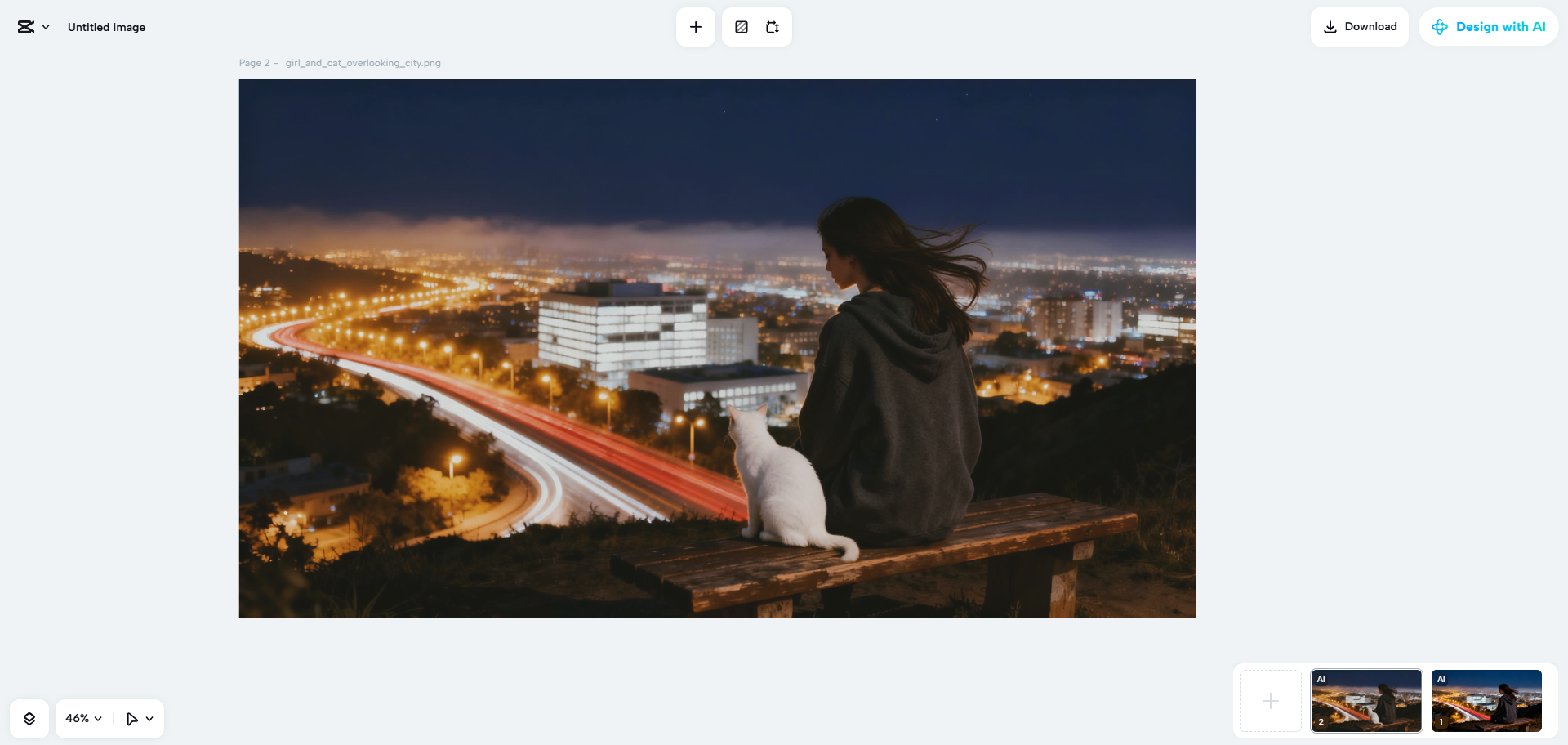The height and width of the screenshot is (745, 1568).
Task: Click the AI badge on Page 1 thumbnail
Action: click(1441, 679)
